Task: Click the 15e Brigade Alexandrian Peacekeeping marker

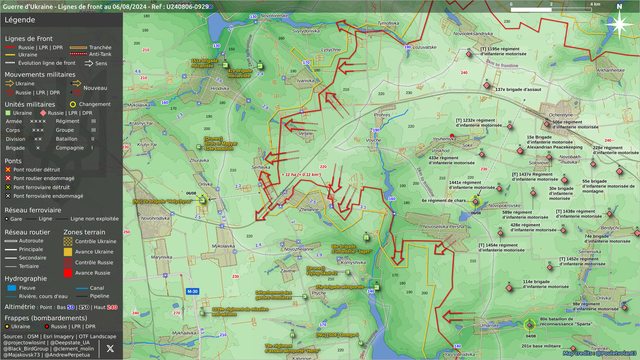Action: tap(520, 151)
